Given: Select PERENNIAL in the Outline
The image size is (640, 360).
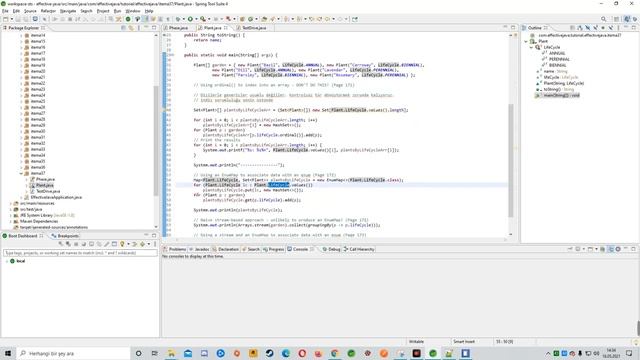Looking at the screenshot, I should pos(559,59).
